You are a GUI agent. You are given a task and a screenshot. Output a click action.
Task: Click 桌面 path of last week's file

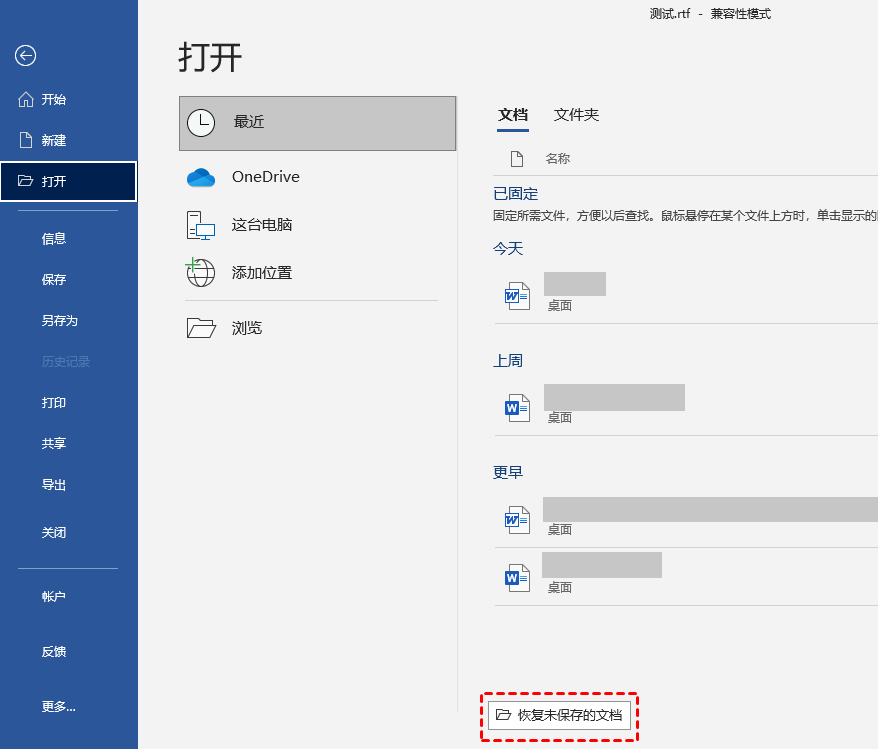coord(559,418)
